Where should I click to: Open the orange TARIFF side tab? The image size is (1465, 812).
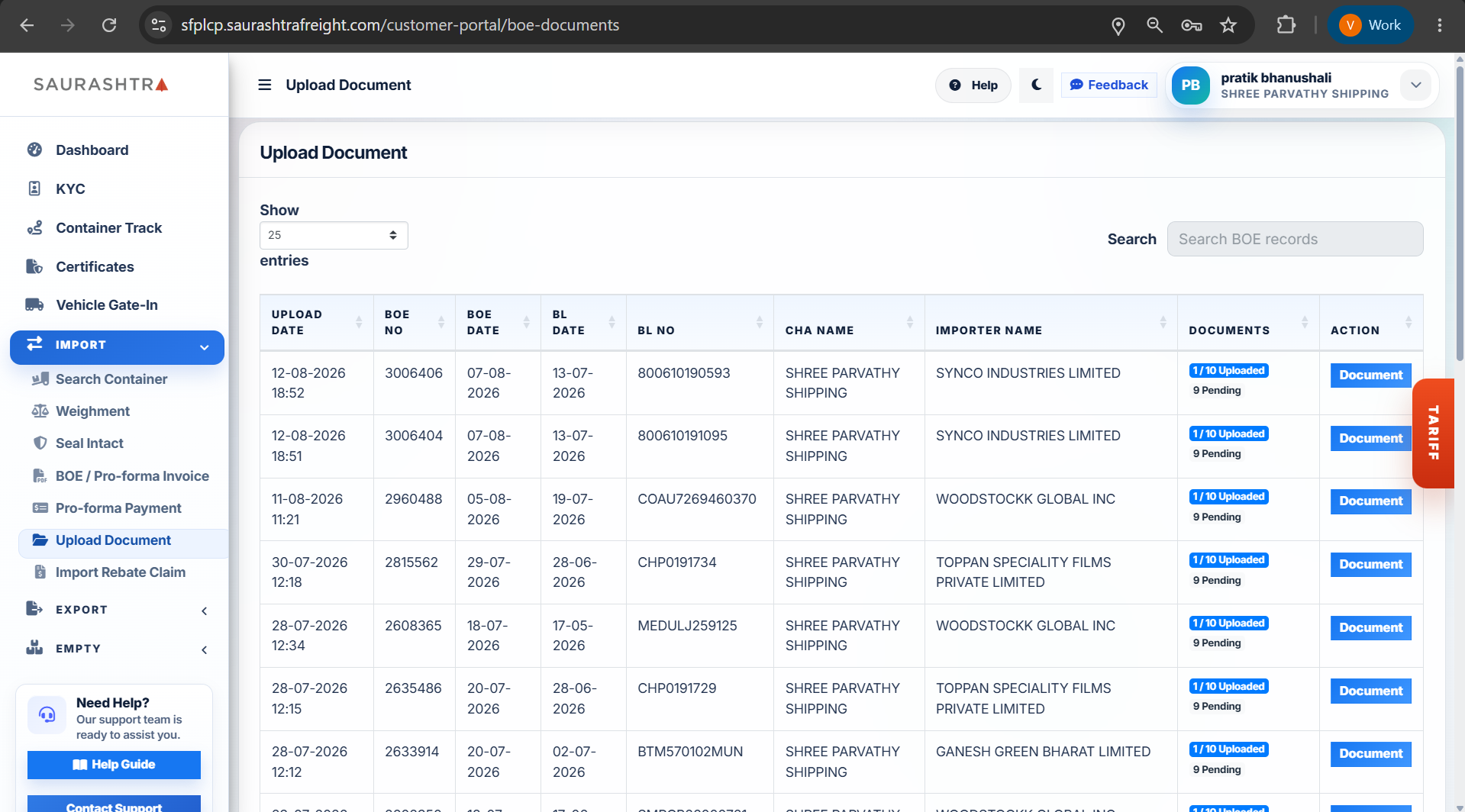click(1433, 433)
